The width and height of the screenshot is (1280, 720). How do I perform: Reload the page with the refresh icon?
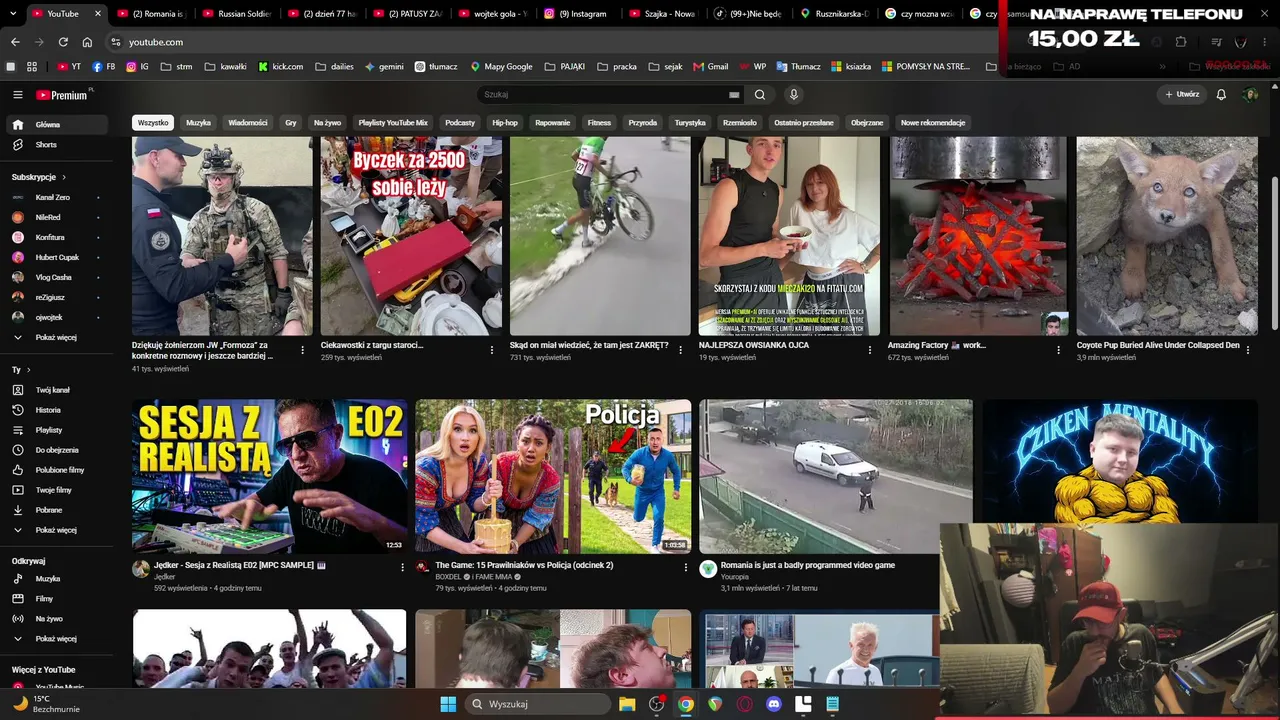(63, 42)
